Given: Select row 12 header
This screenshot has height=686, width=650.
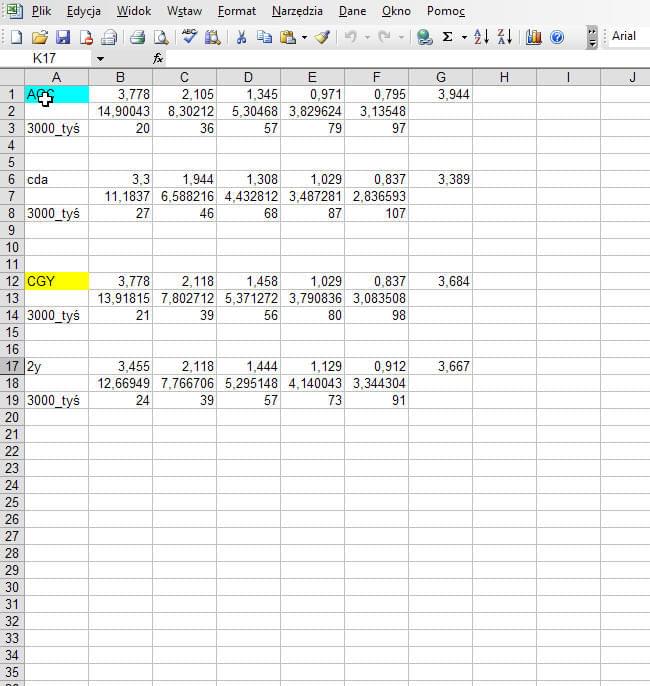Looking at the screenshot, I should (12, 281).
